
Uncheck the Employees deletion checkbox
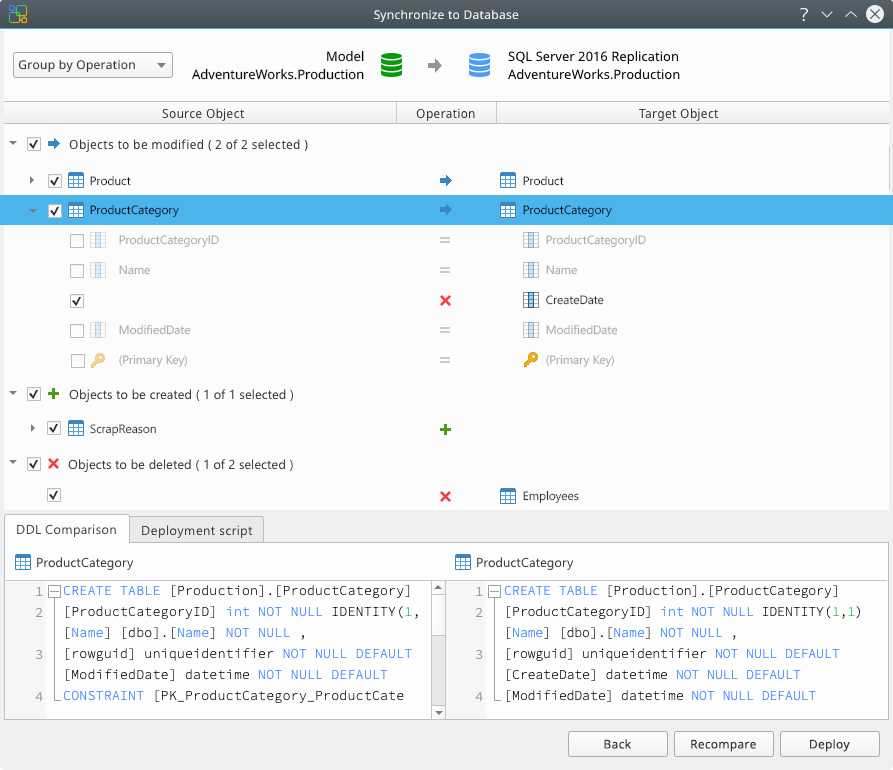[x=54, y=495]
